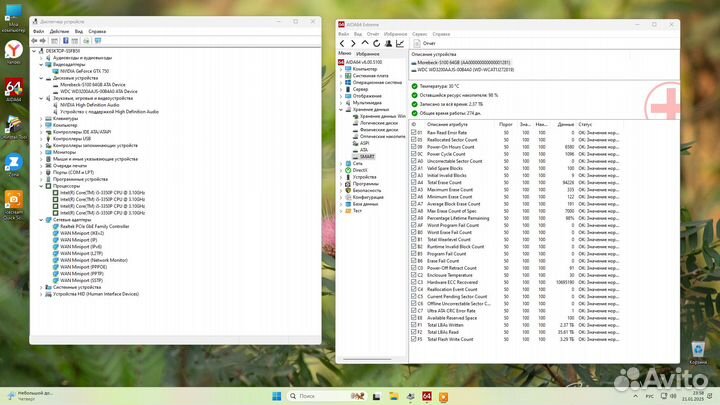Toggle checkbox for Reallocated Sector Count
This screenshot has height=405, width=720.
(413, 140)
